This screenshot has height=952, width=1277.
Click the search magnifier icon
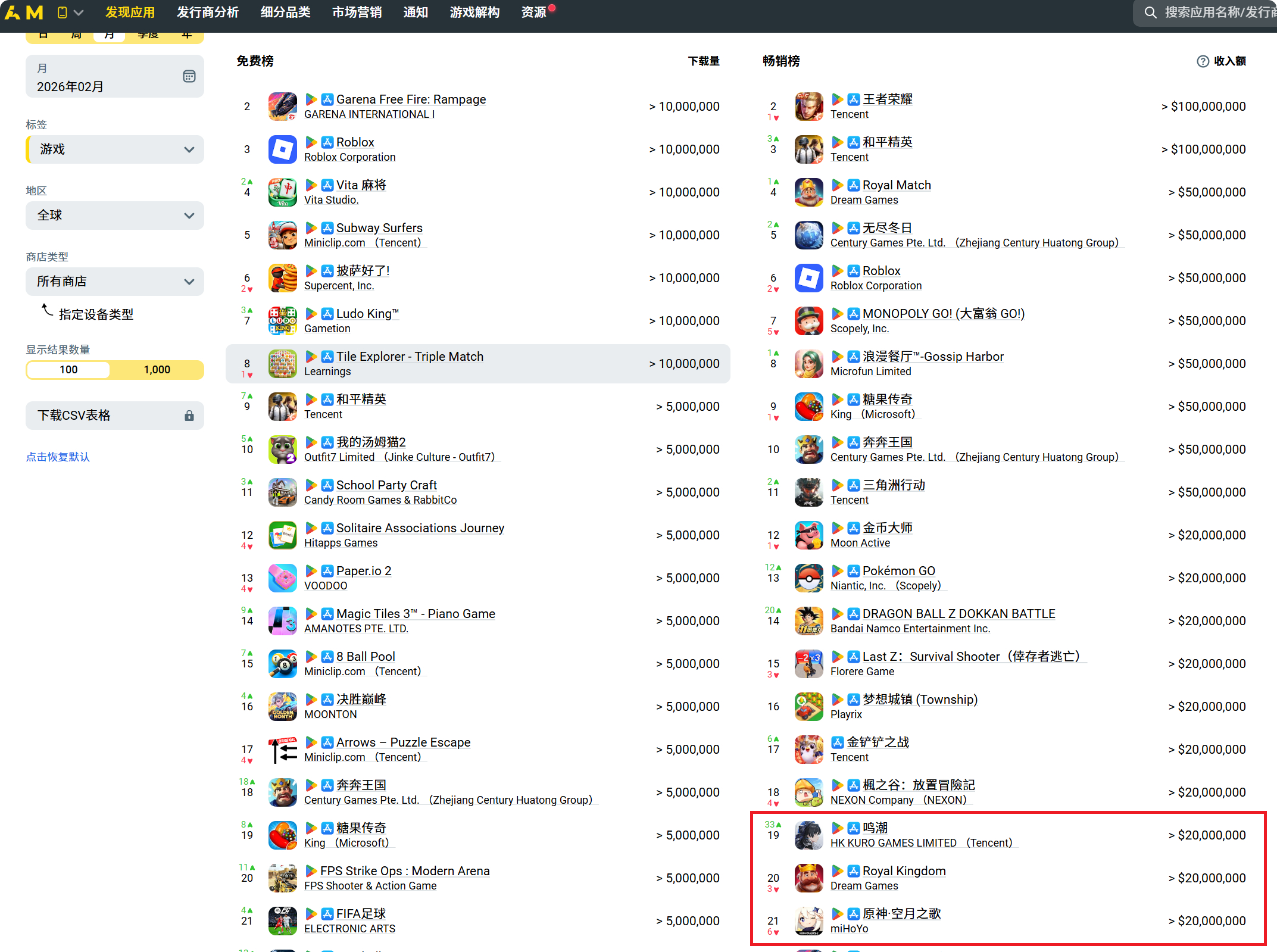(x=1150, y=13)
